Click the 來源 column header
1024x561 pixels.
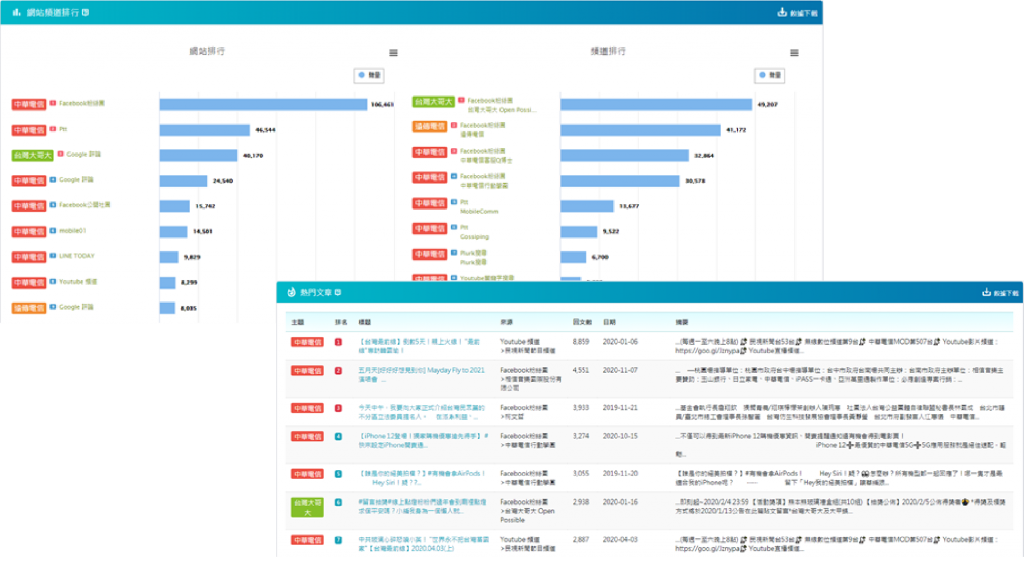coord(507,323)
